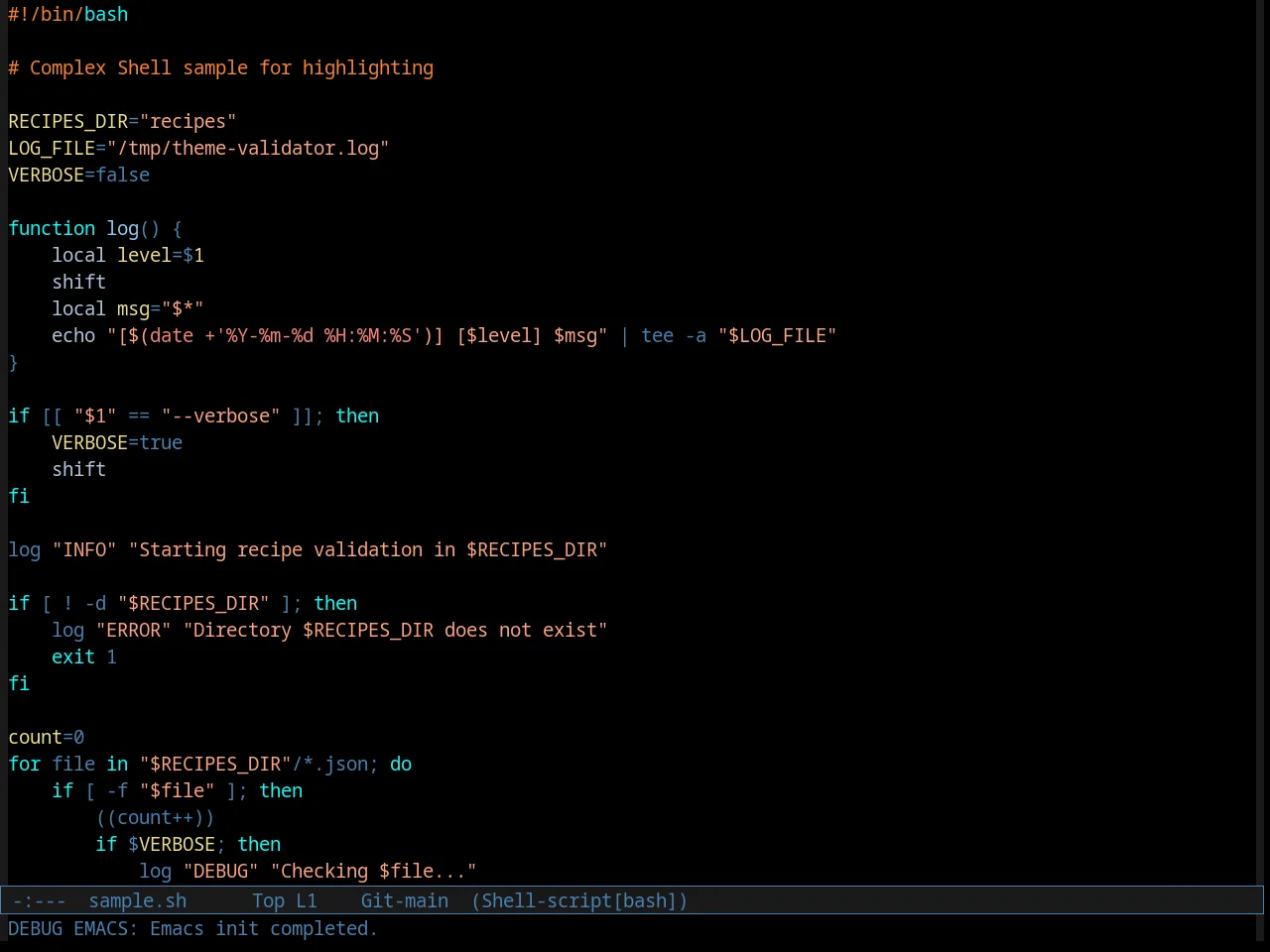Click the string "/tmp/theme-validator.log"
The height and width of the screenshot is (952, 1270).
click(x=248, y=148)
